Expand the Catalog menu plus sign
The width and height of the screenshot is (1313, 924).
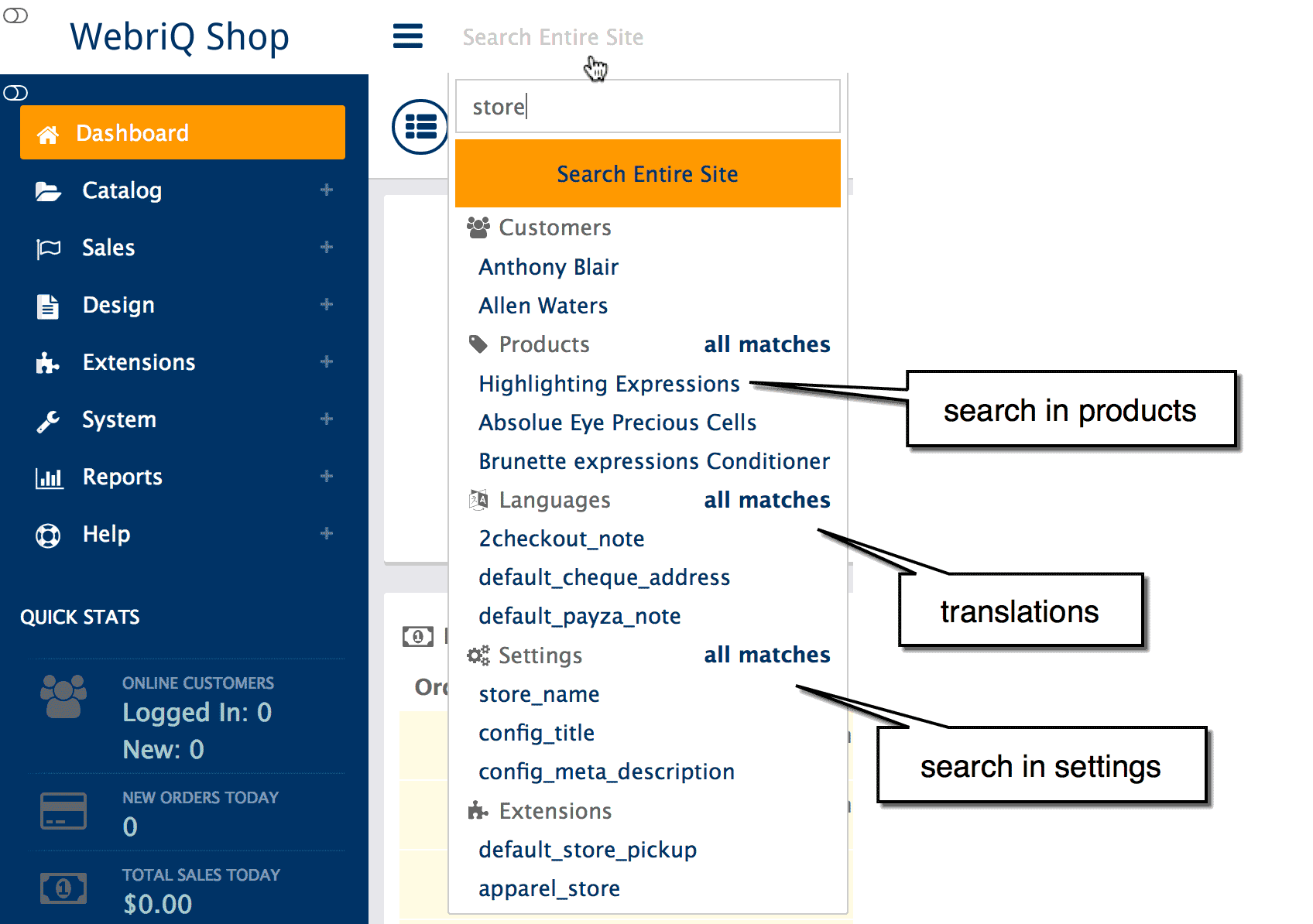[x=327, y=190]
